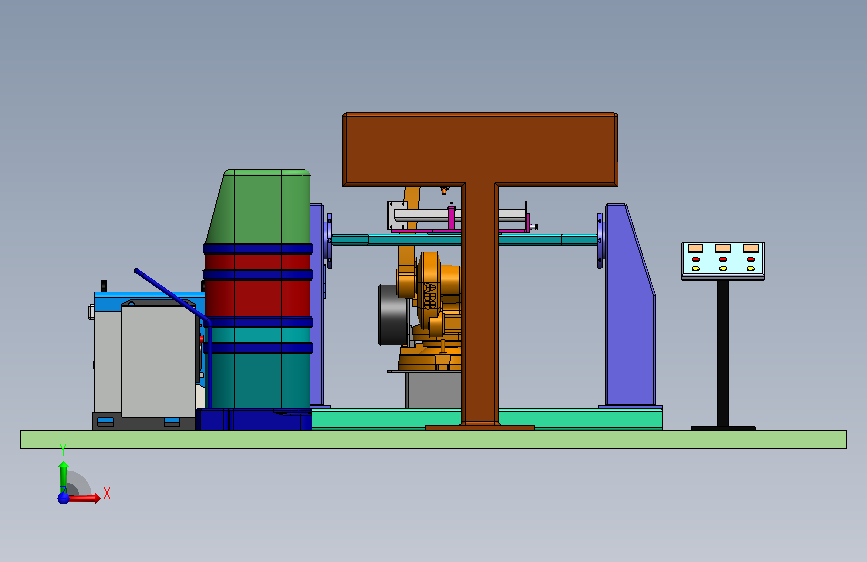Select the dark red band of the cylinder
The height and width of the screenshot is (562, 867).
coord(258,285)
